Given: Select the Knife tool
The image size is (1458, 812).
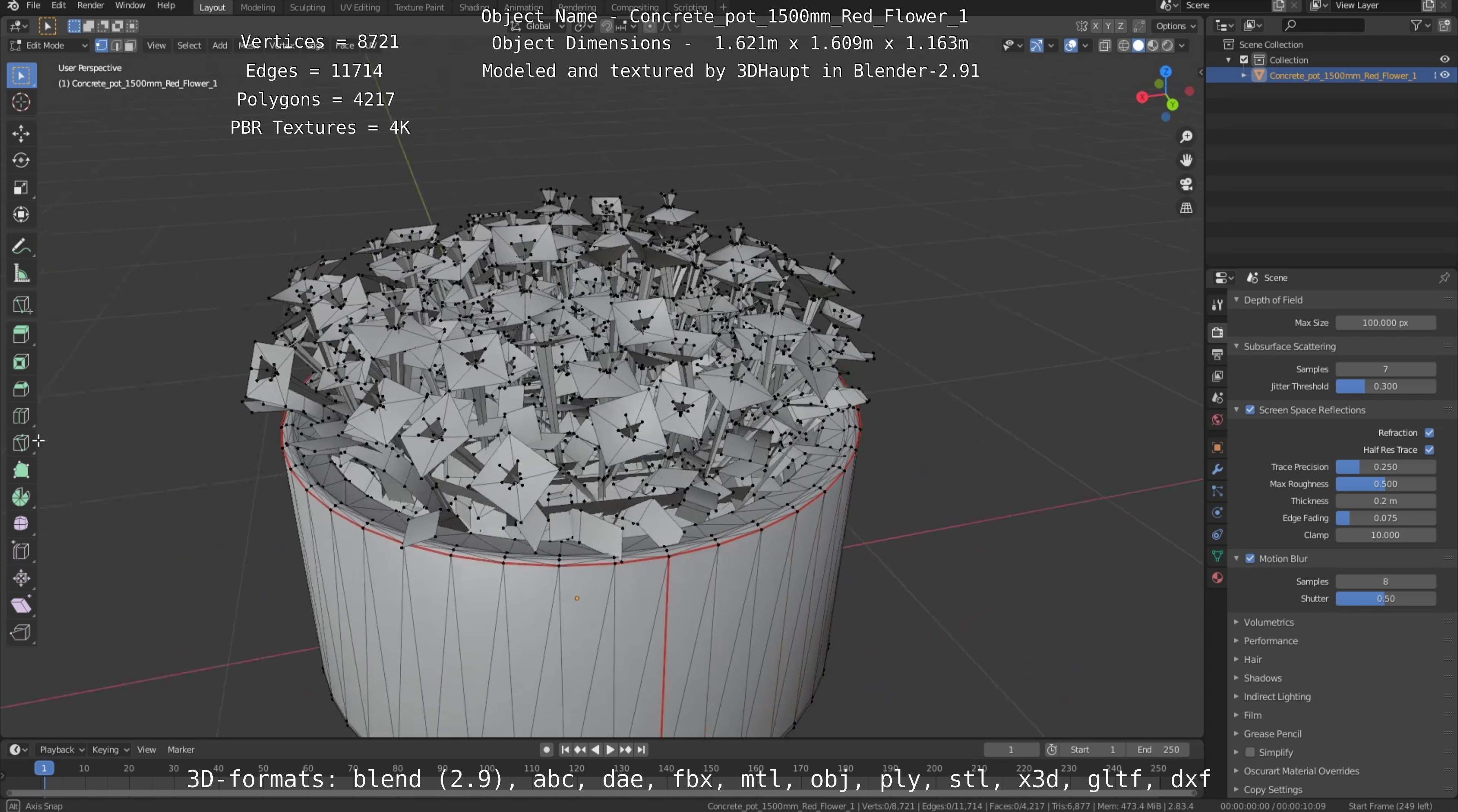Looking at the screenshot, I should pos(21,443).
